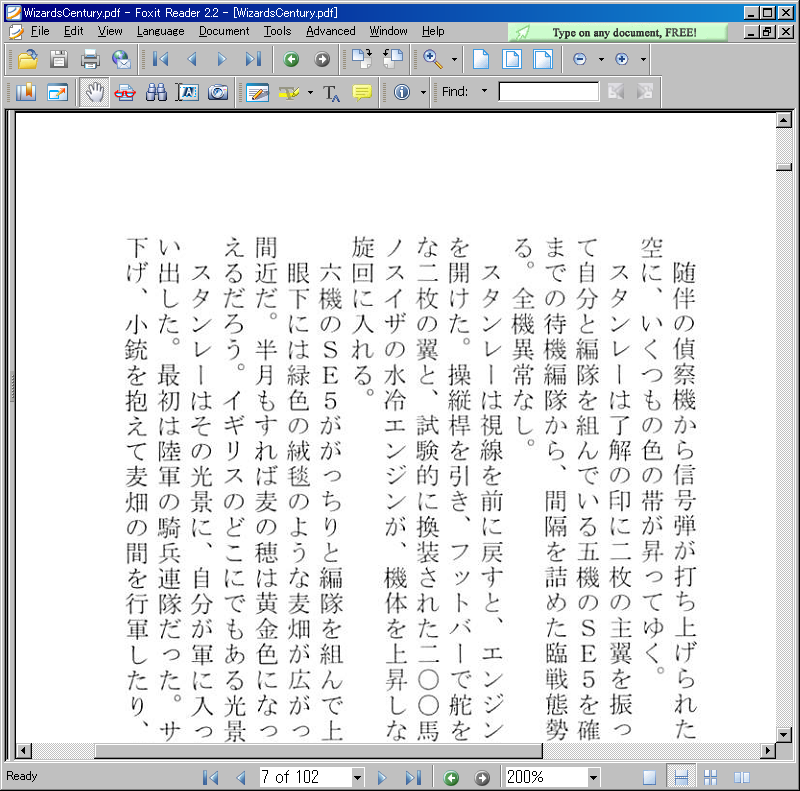The height and width of the screenshot is (791, 800).
Task: Click the blue info icon
Action: [402, 92]
